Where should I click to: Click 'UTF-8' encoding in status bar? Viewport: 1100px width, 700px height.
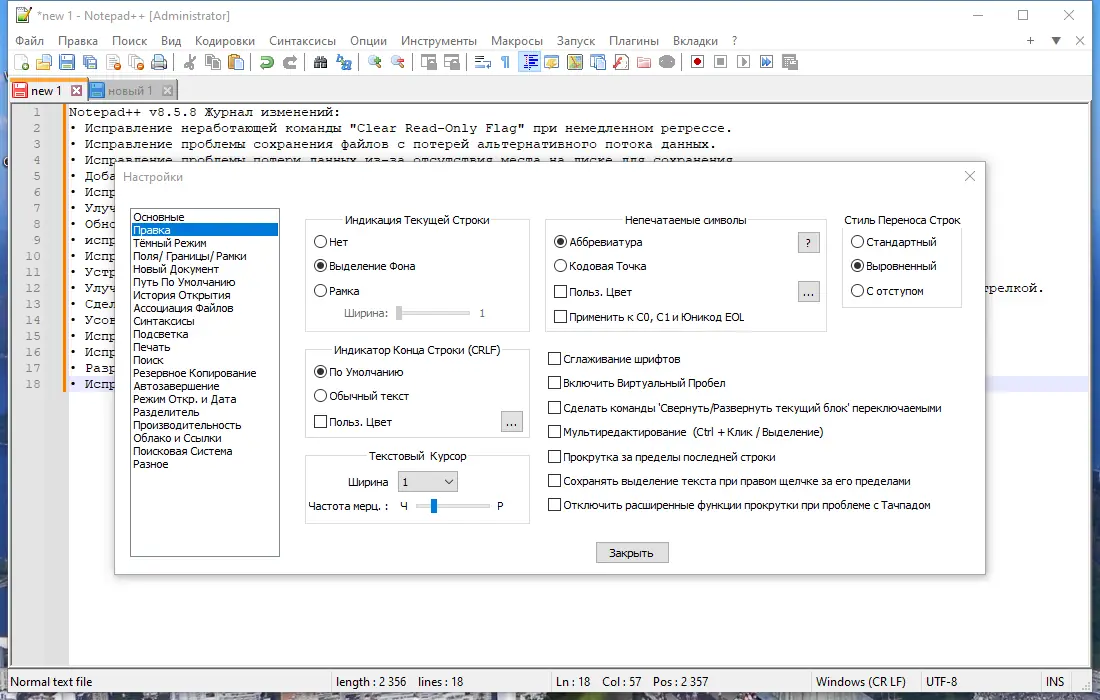(x=941, y=682)
